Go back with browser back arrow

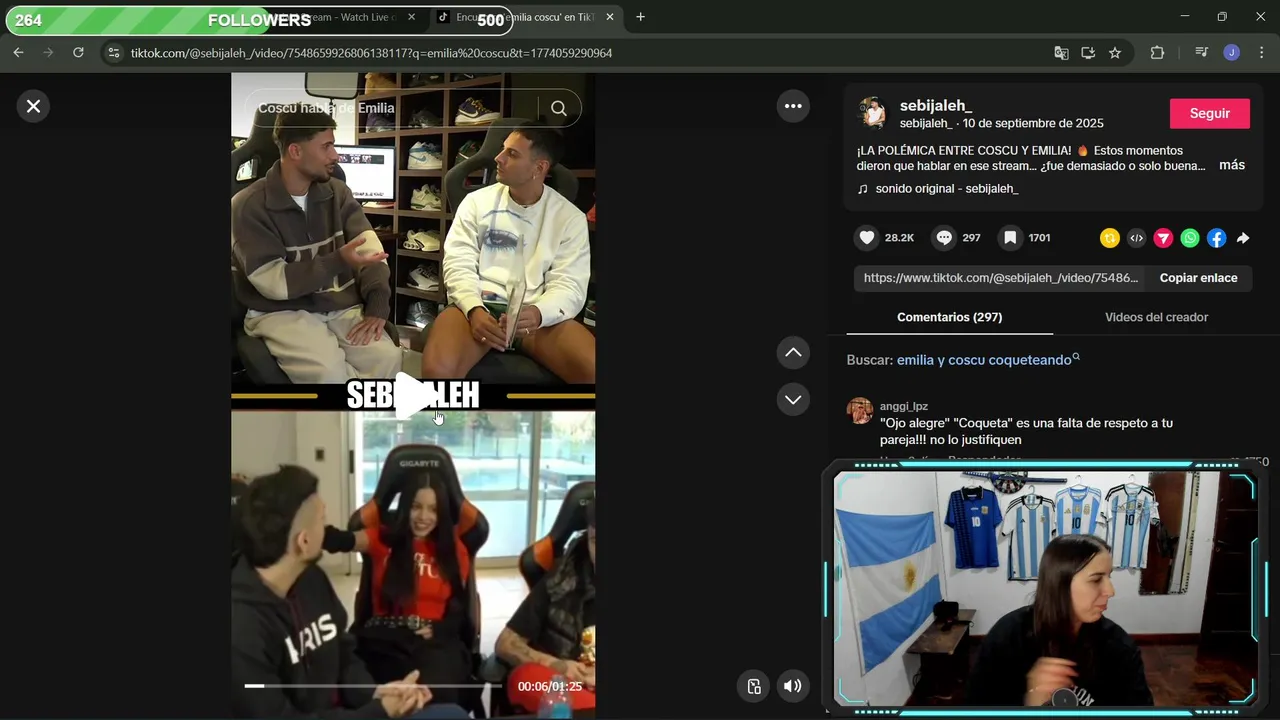18,53
